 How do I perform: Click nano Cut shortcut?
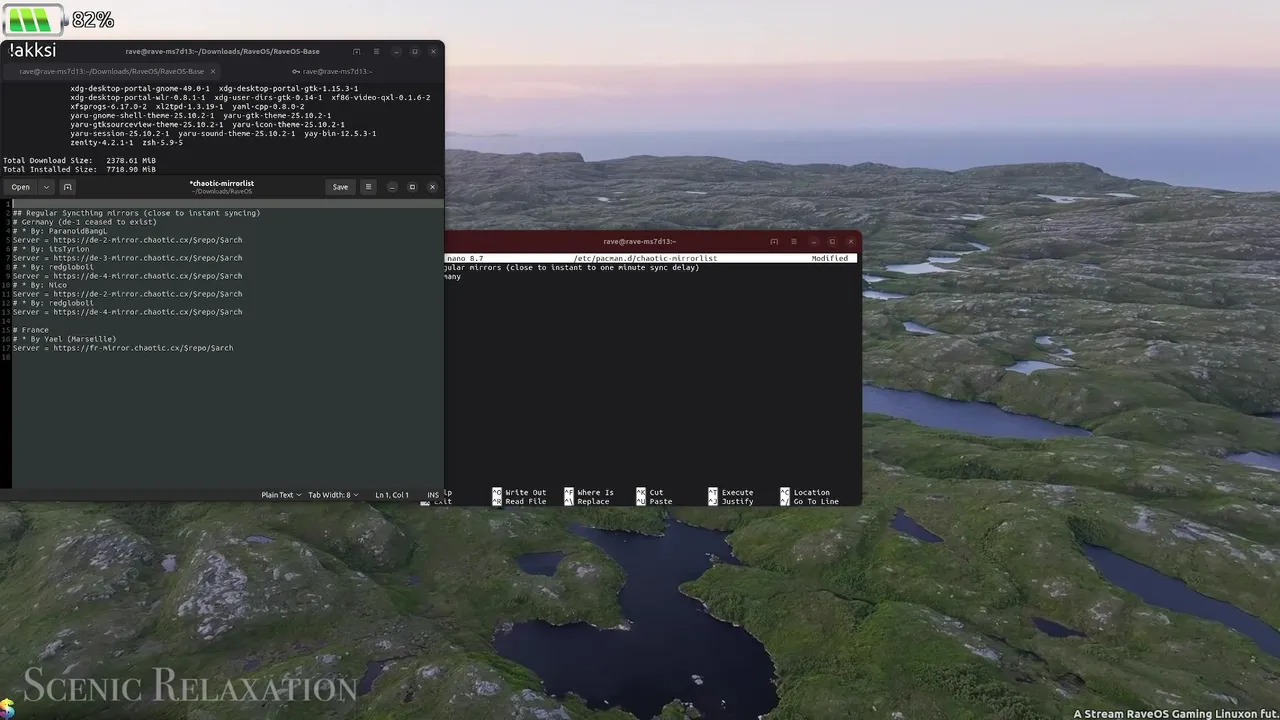click(650, 492)
